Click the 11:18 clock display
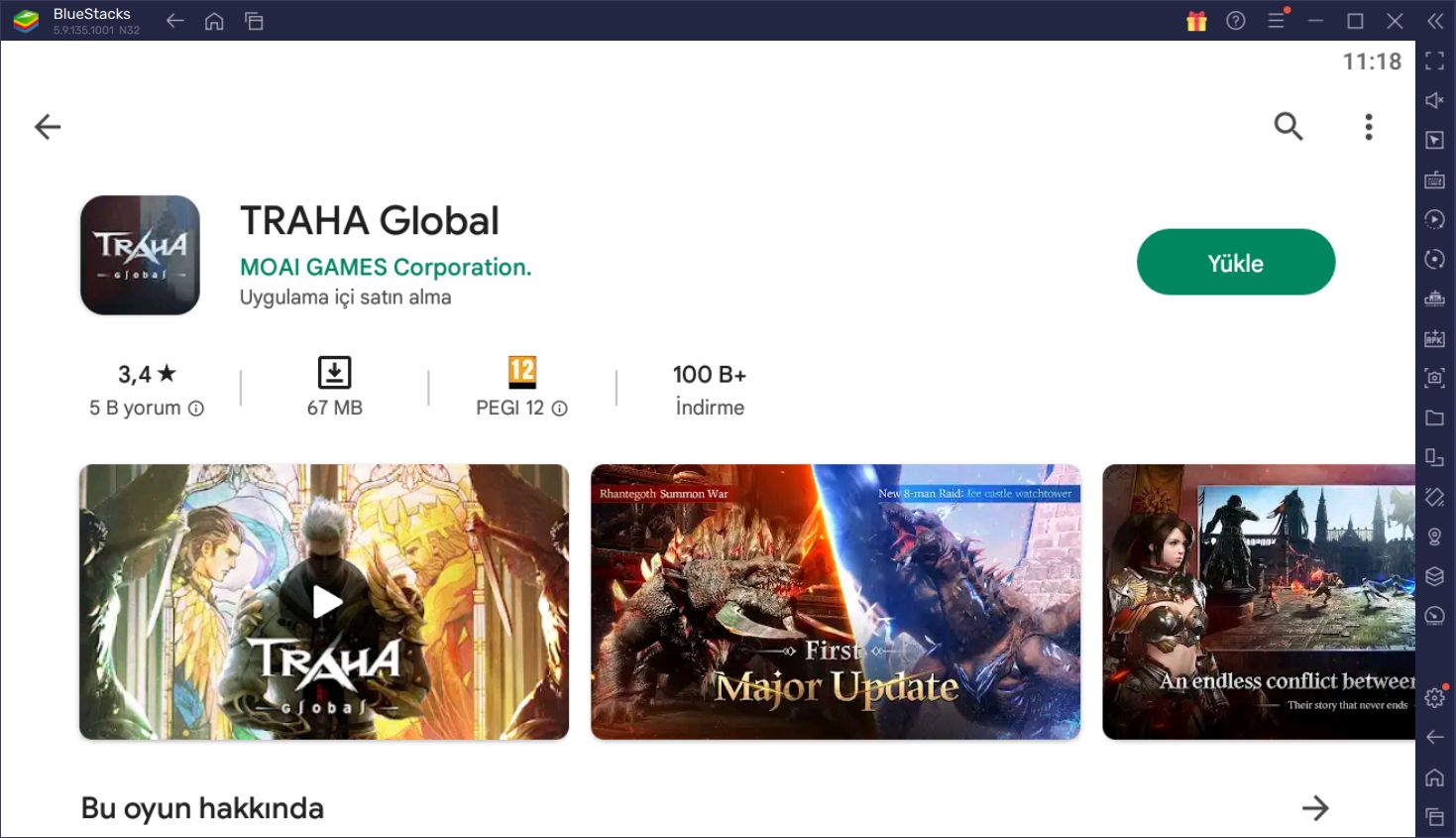 tap(1372, 61)
